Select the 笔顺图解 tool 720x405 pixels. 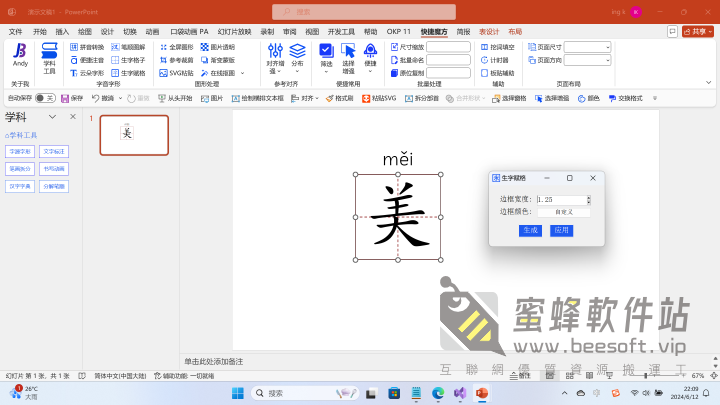128,47
